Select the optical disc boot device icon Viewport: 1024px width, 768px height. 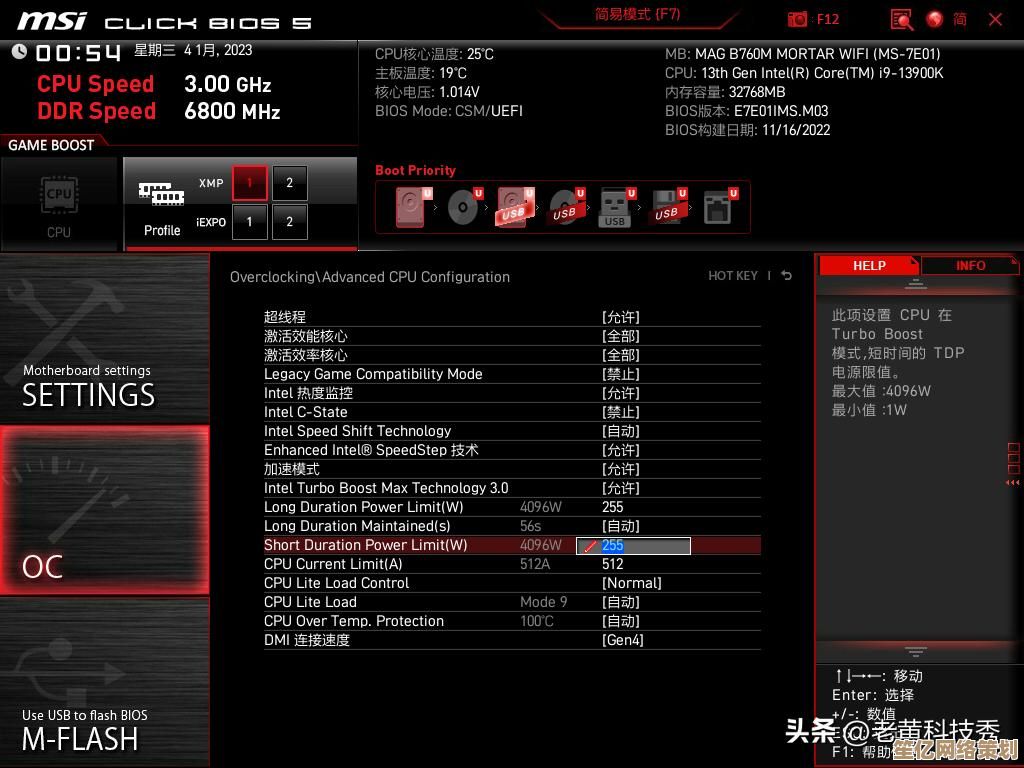coord(462,207)
